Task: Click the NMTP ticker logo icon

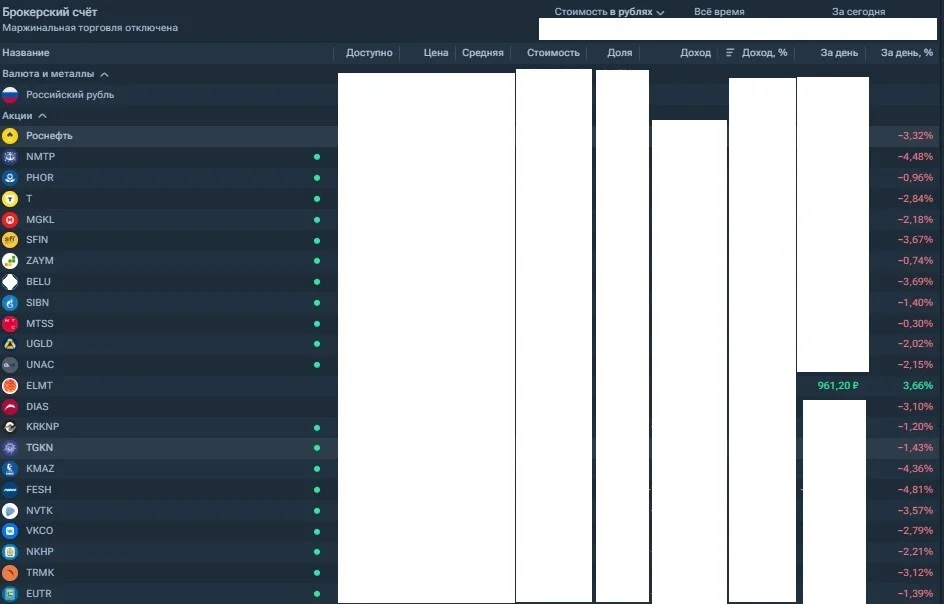Action: coord(10,157)
